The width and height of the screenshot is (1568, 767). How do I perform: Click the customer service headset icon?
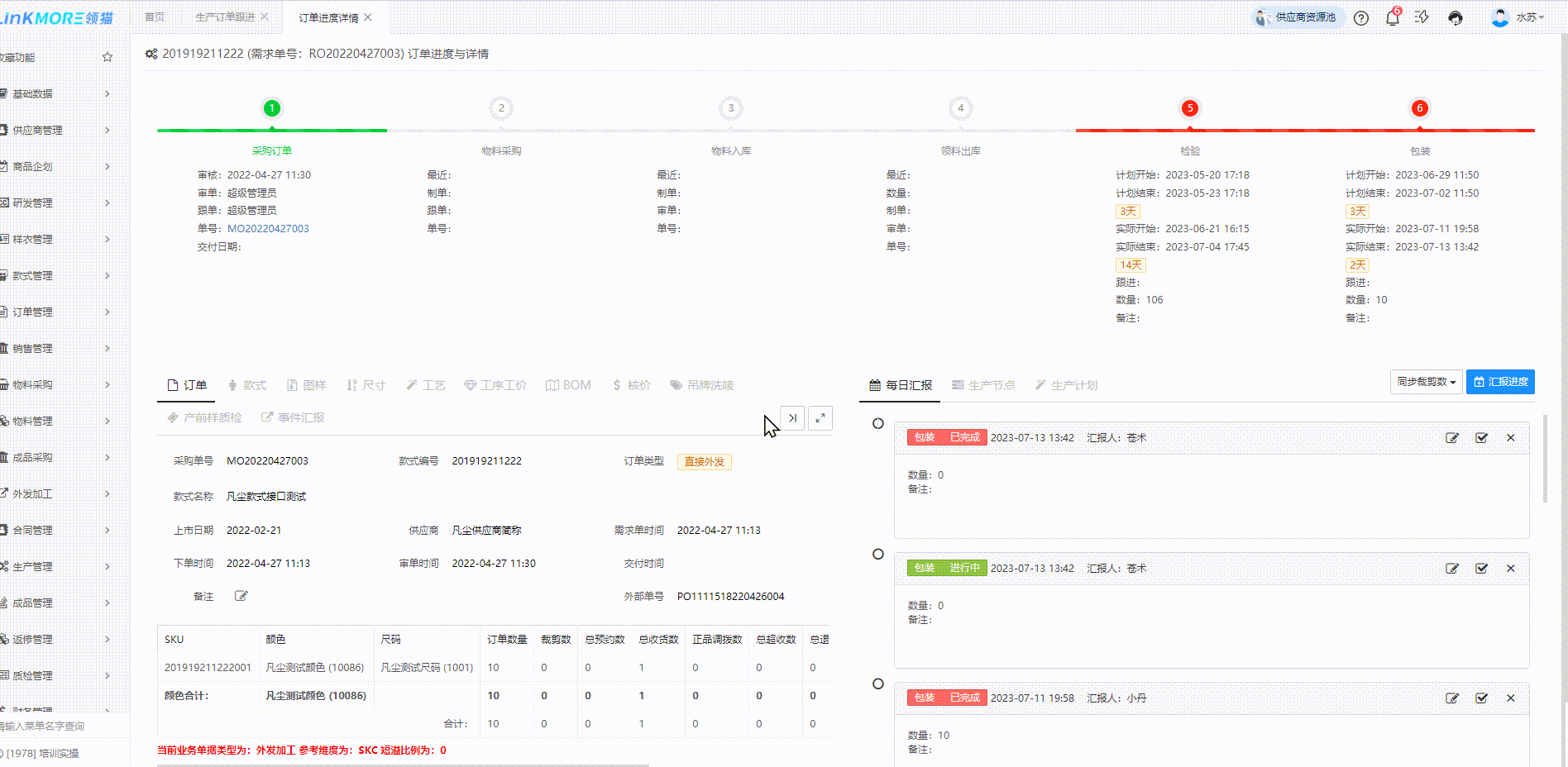coord(1456,18)
